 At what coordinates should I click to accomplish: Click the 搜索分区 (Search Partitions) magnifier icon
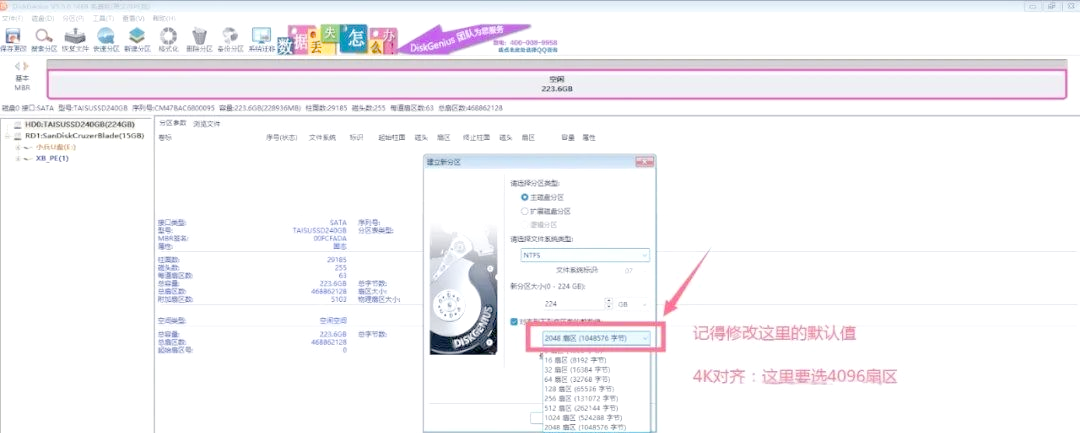44,38
